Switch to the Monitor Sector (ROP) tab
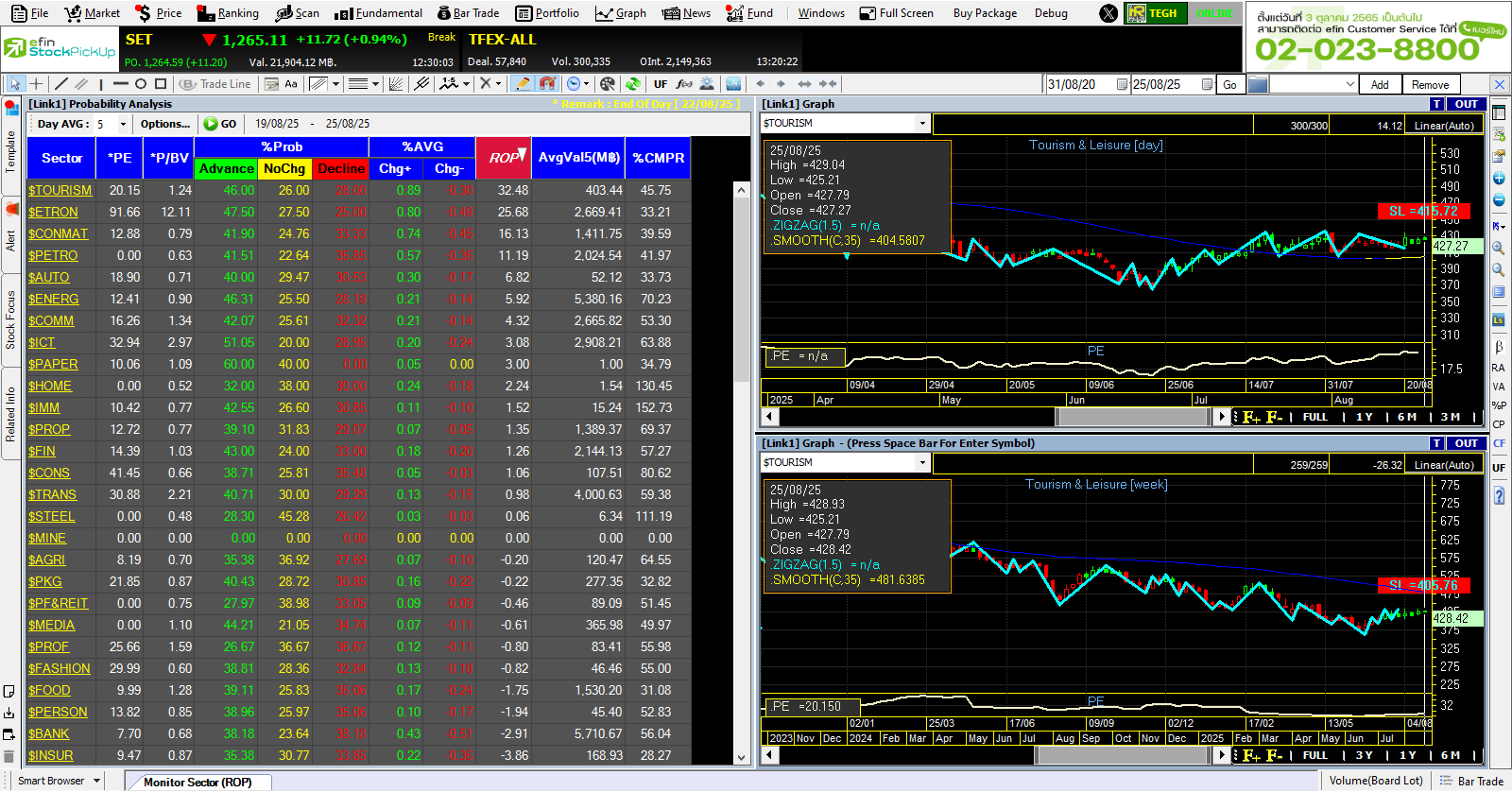This screenshot has height=792, width=1512. (198, 782)
